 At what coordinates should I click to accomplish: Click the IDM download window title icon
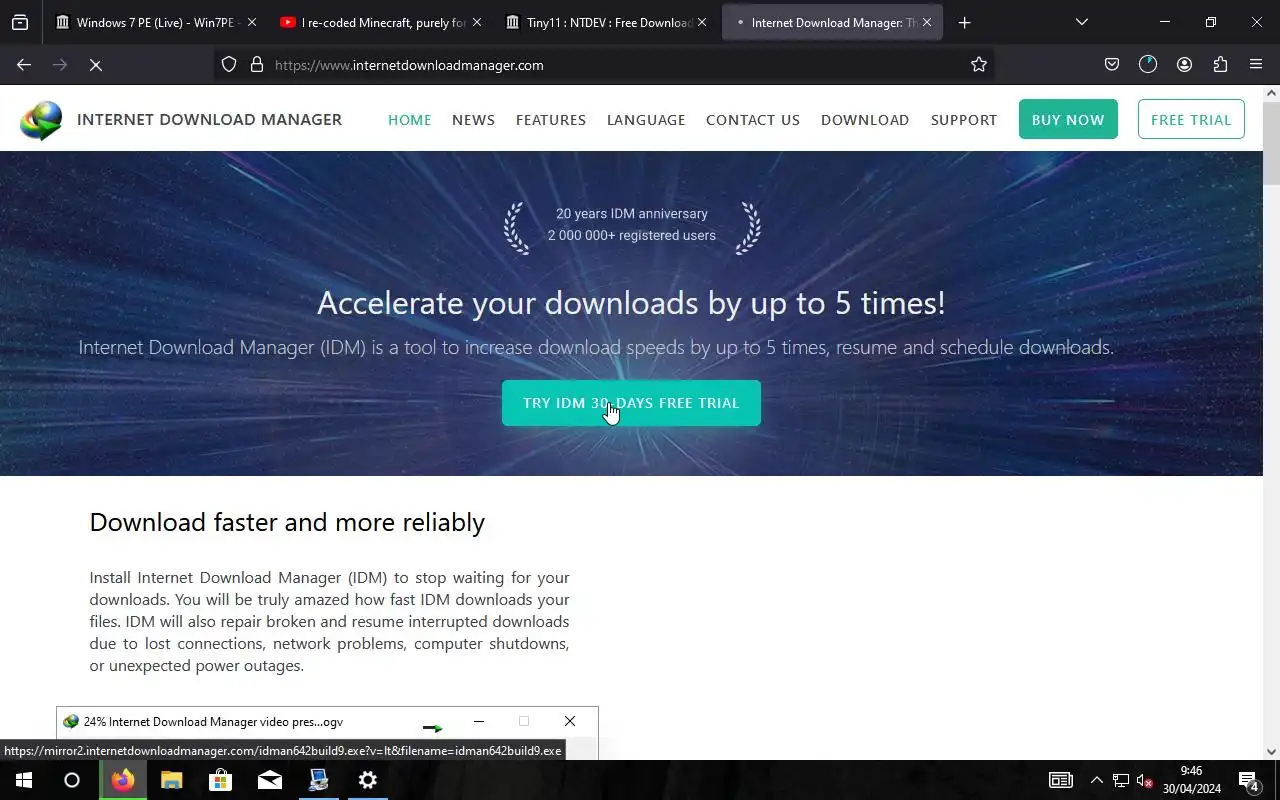[71, 722]
